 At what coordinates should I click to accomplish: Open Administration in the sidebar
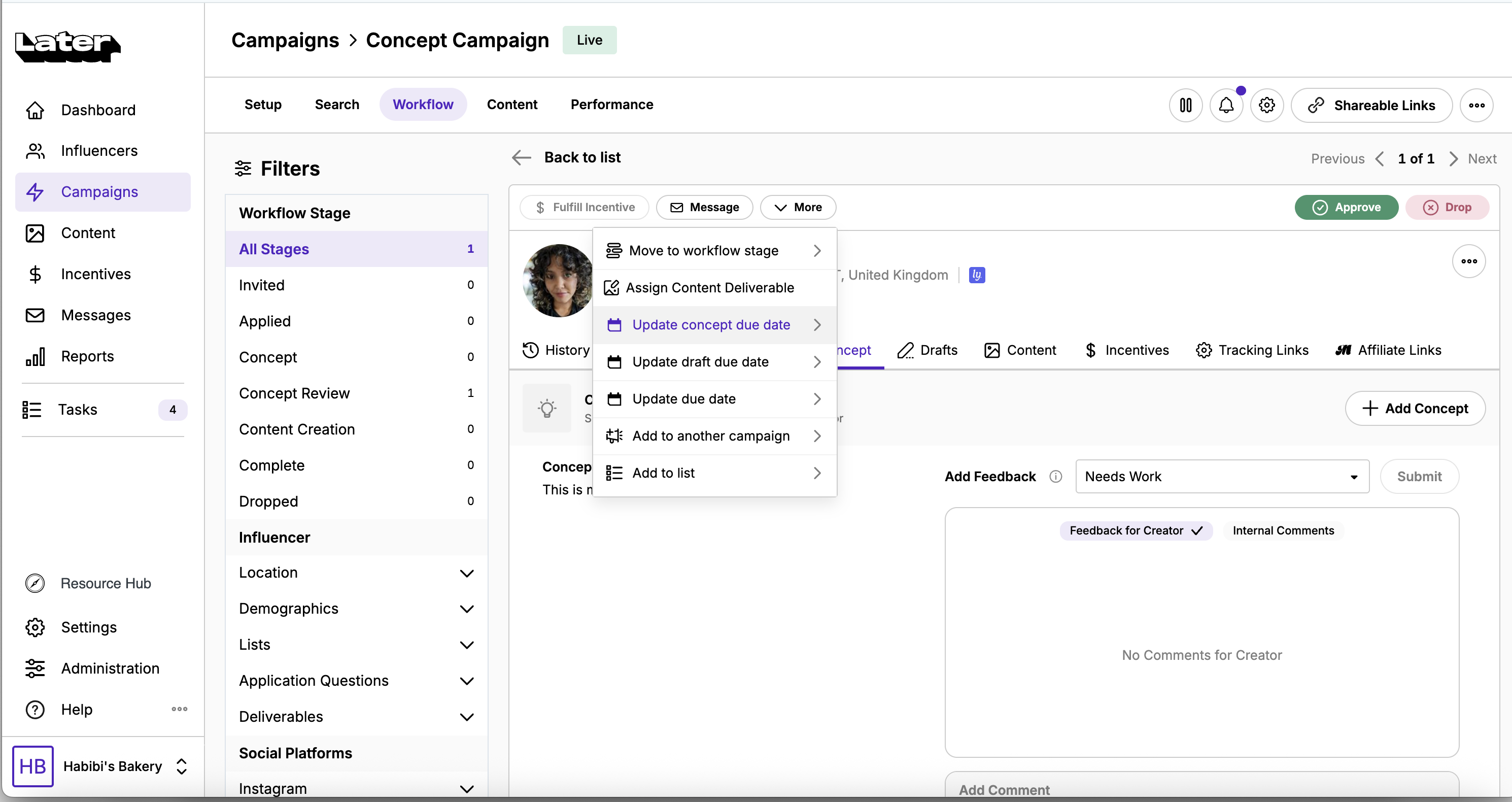(102, 668)
